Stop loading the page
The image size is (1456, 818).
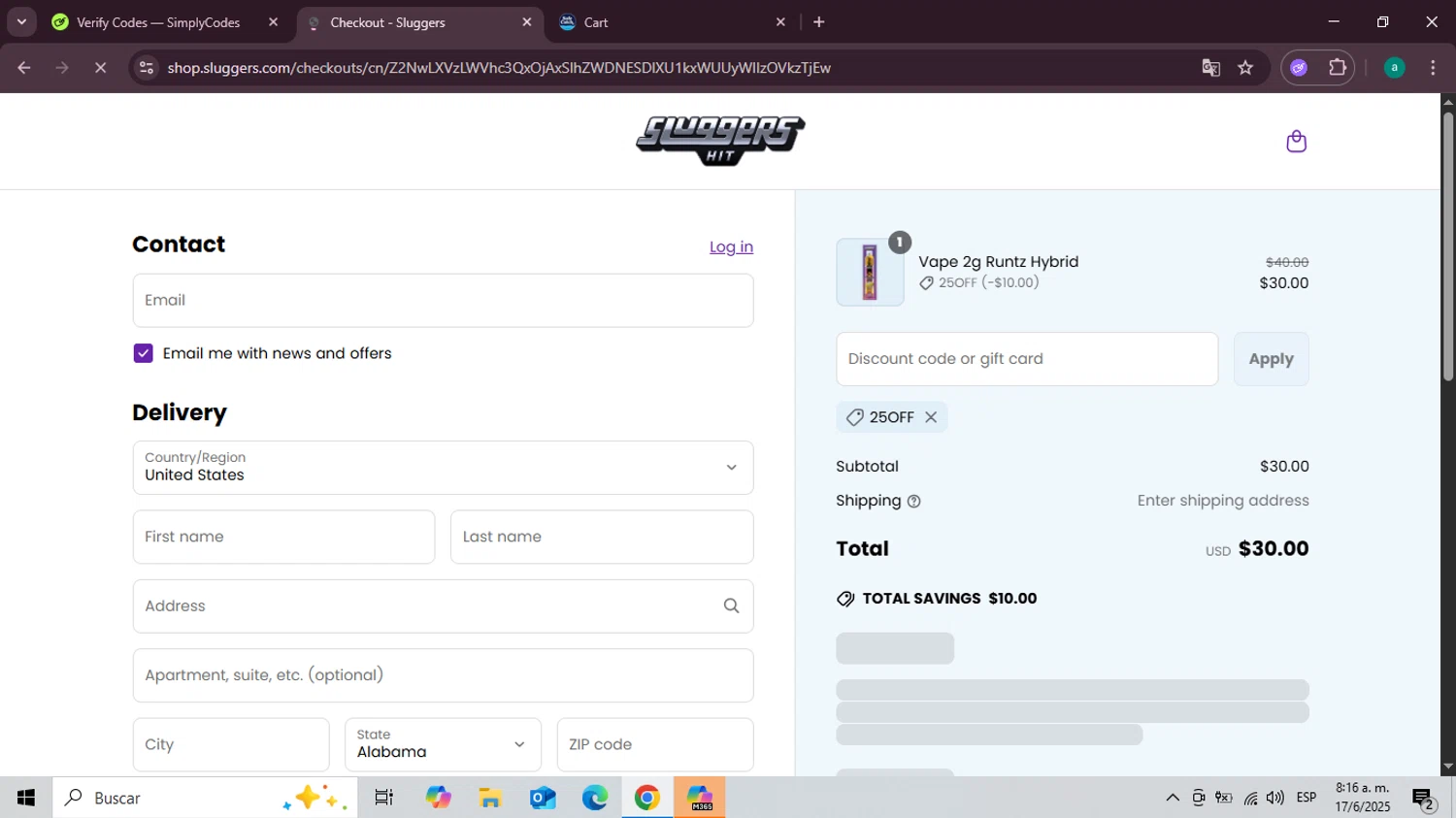(100, 68)
